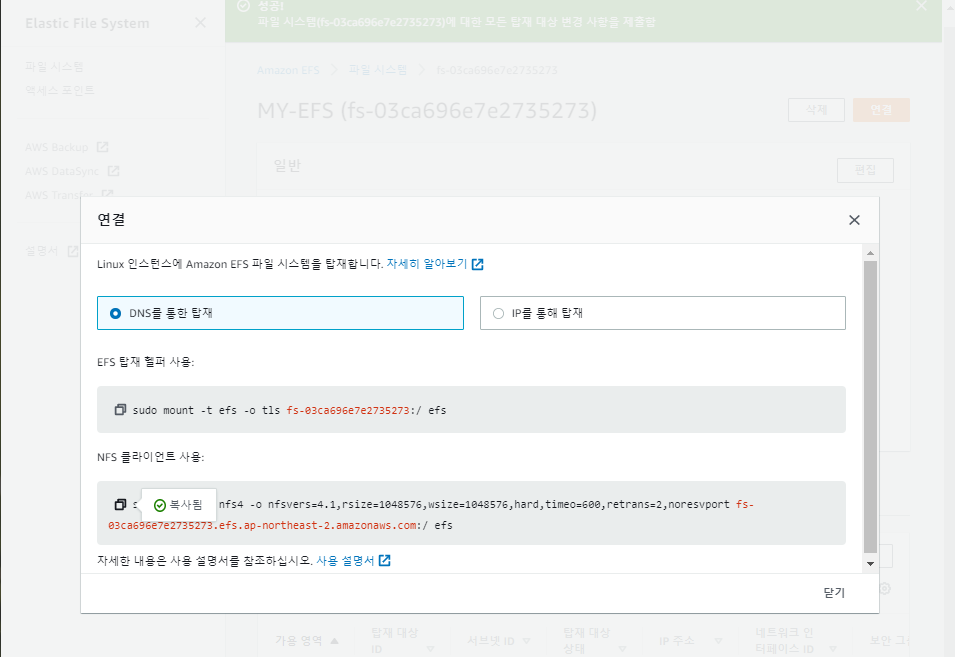955x657 pixels.
Task: Click 설명서 external link icon
Action: (72, 251)
